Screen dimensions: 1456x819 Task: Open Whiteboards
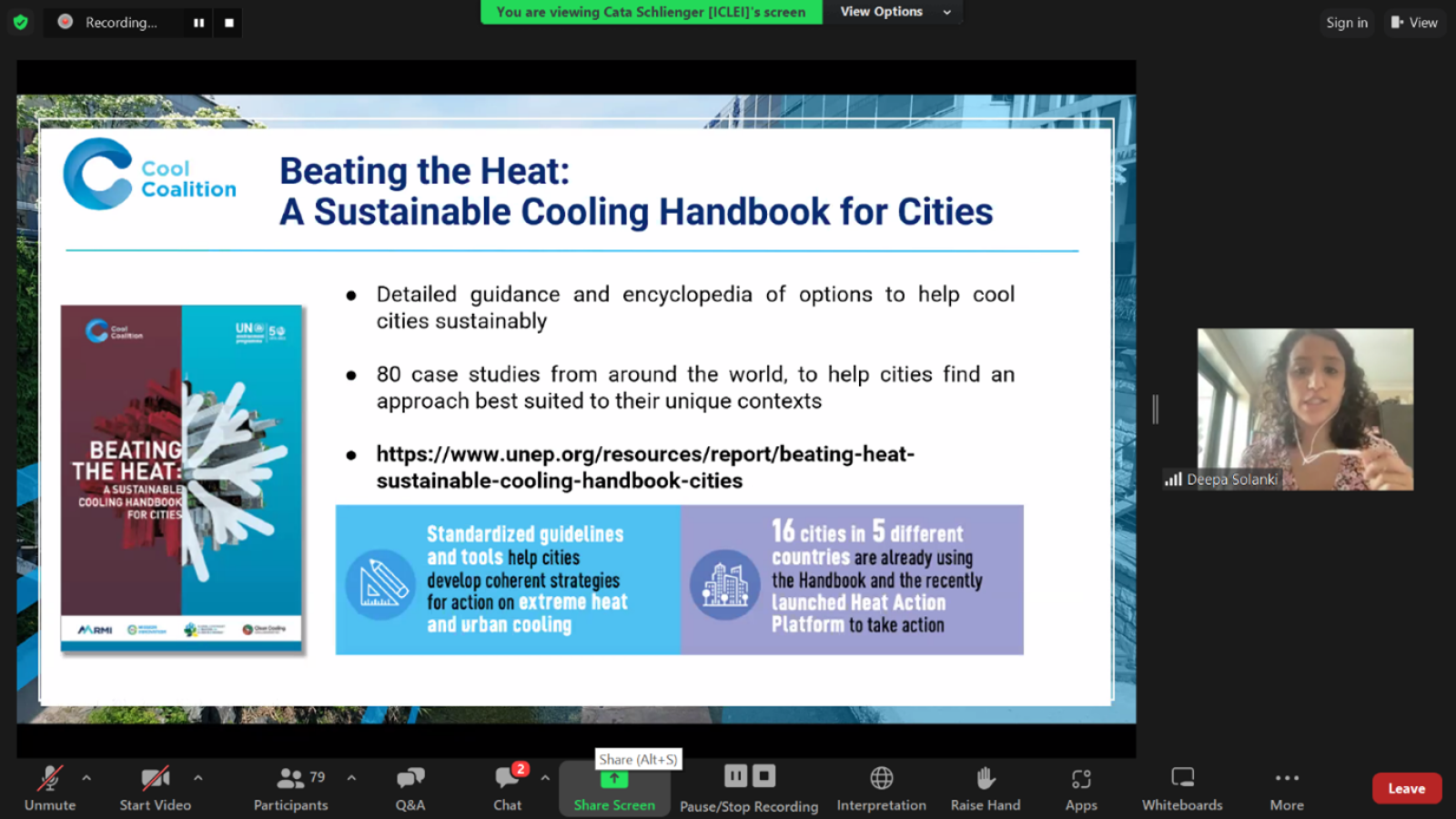pyautogui.click(x=1182, y=788)
